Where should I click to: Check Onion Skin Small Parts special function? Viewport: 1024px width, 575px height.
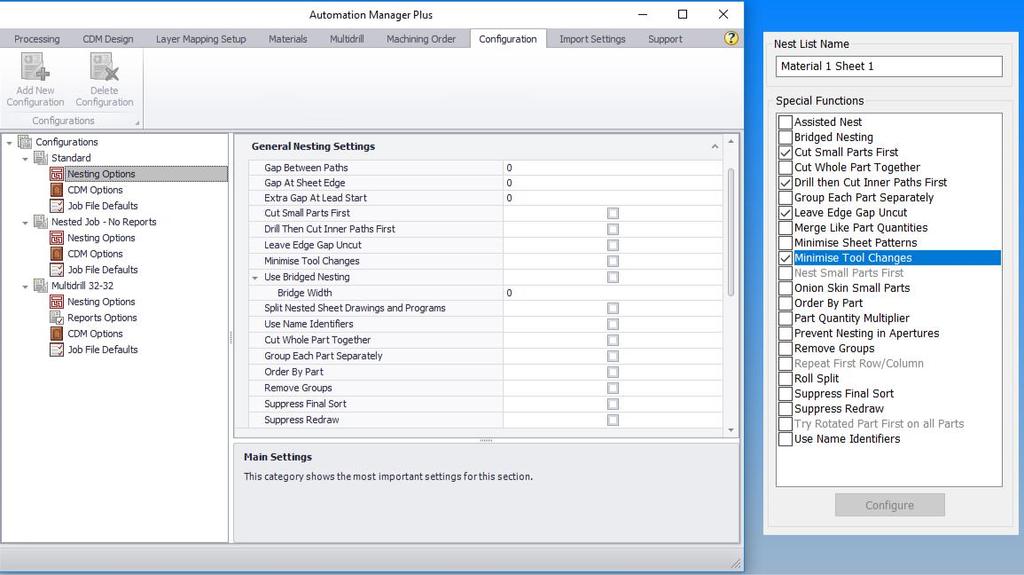tap(786, 288)
